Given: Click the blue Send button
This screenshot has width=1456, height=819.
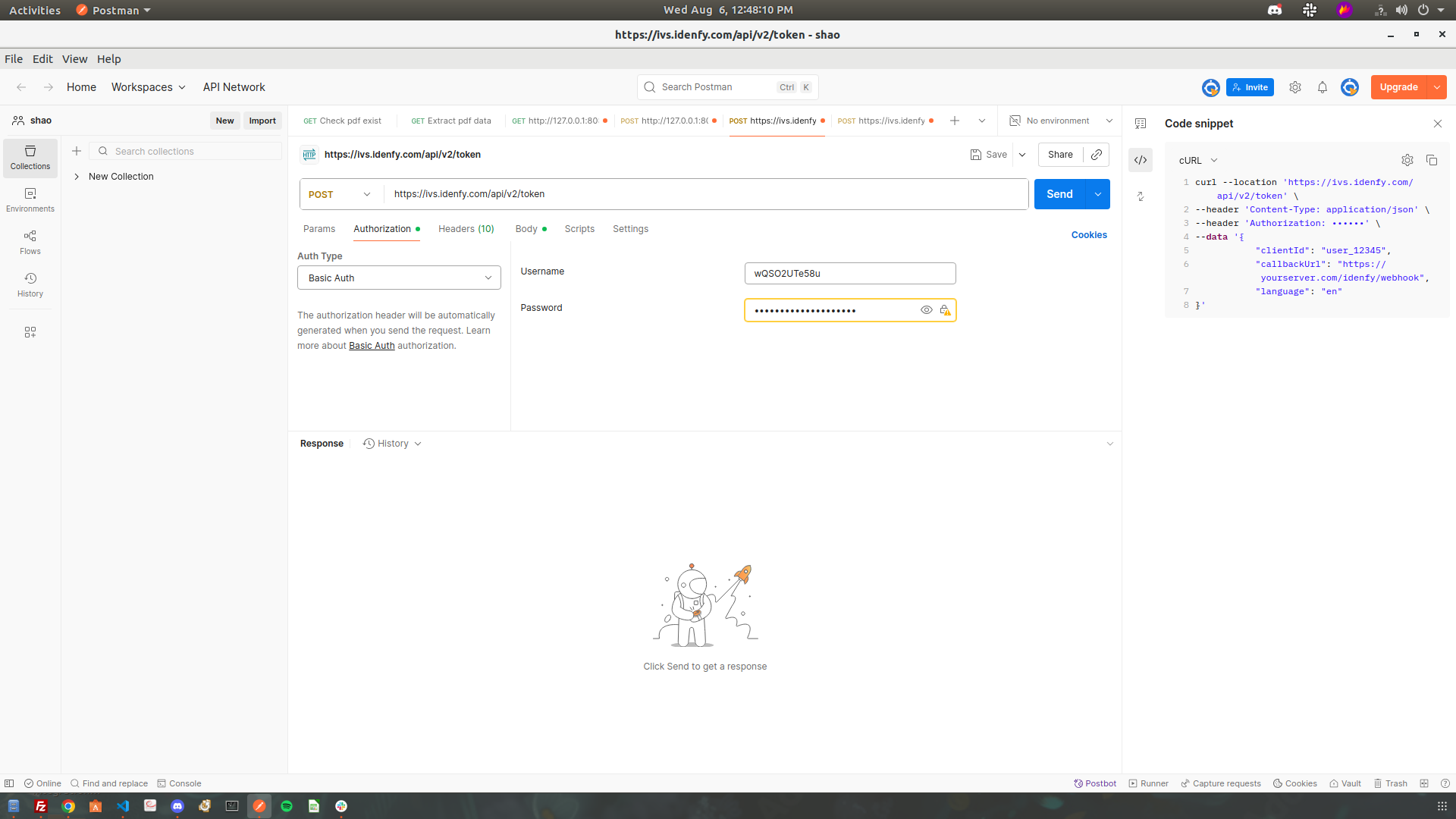Looking at the screenshot, I should 1059,194.
